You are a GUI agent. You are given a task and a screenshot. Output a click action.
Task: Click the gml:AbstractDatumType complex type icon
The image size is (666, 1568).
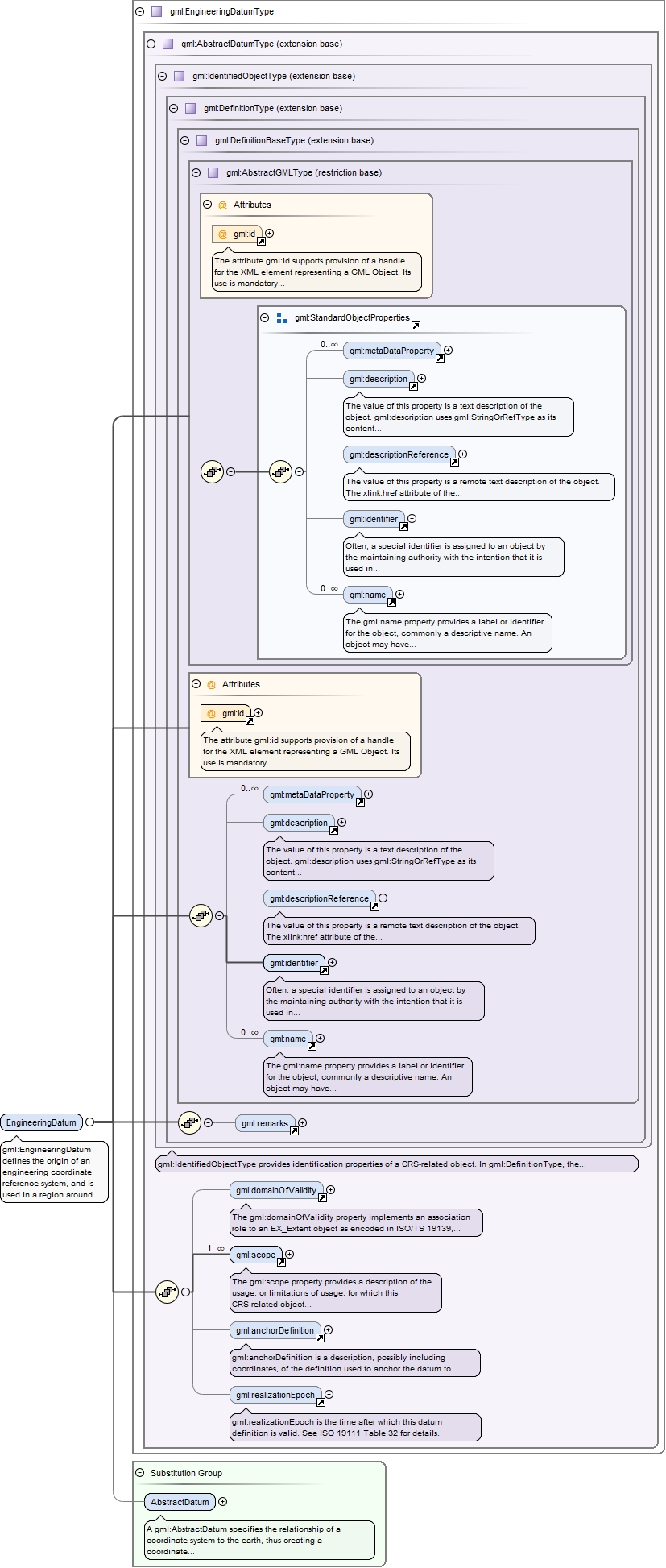pos(168,44)
